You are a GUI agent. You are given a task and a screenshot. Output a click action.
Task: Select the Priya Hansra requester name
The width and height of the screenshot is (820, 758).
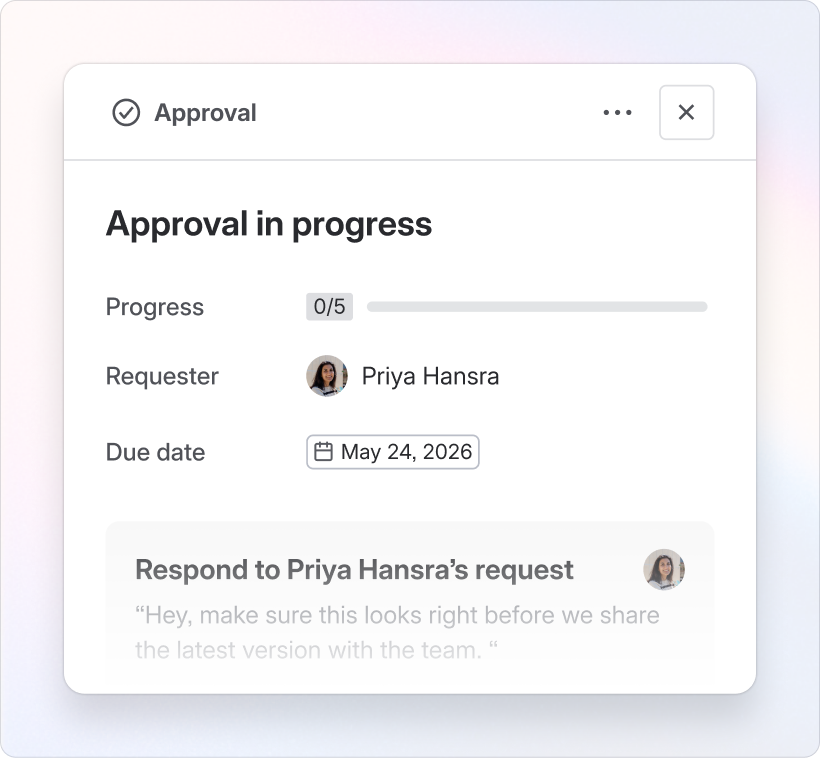coord(430,376)
